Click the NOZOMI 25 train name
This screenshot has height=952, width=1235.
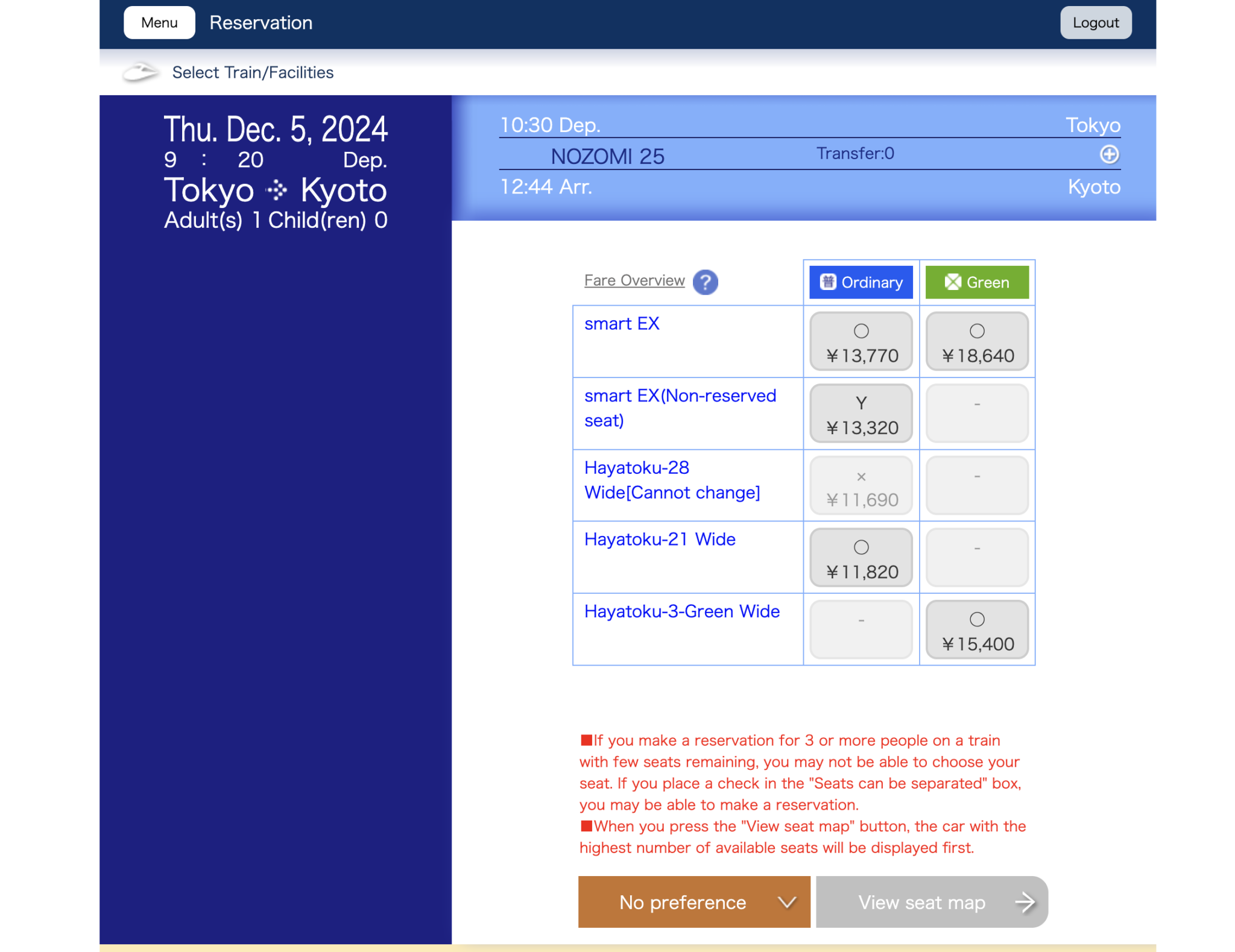[607, 156]
